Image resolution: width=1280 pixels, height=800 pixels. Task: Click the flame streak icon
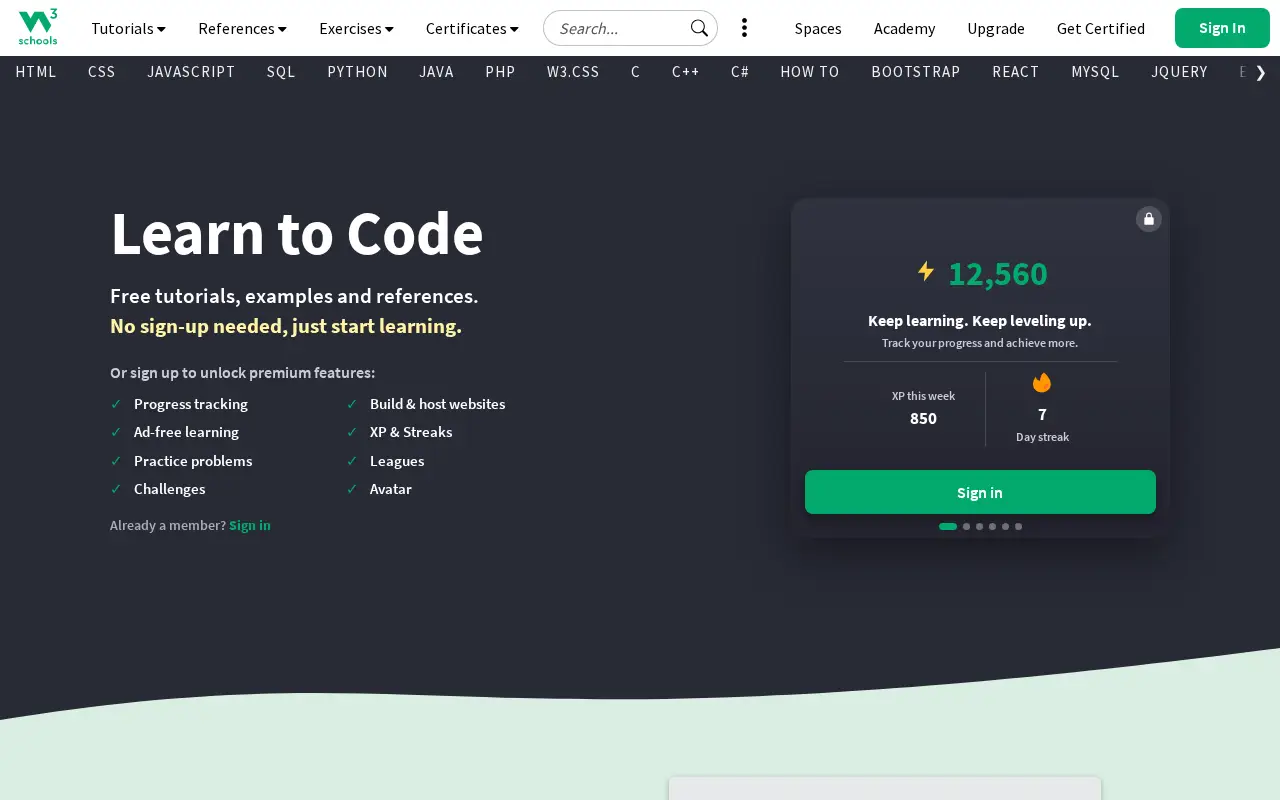click(x=1042, y=383)
